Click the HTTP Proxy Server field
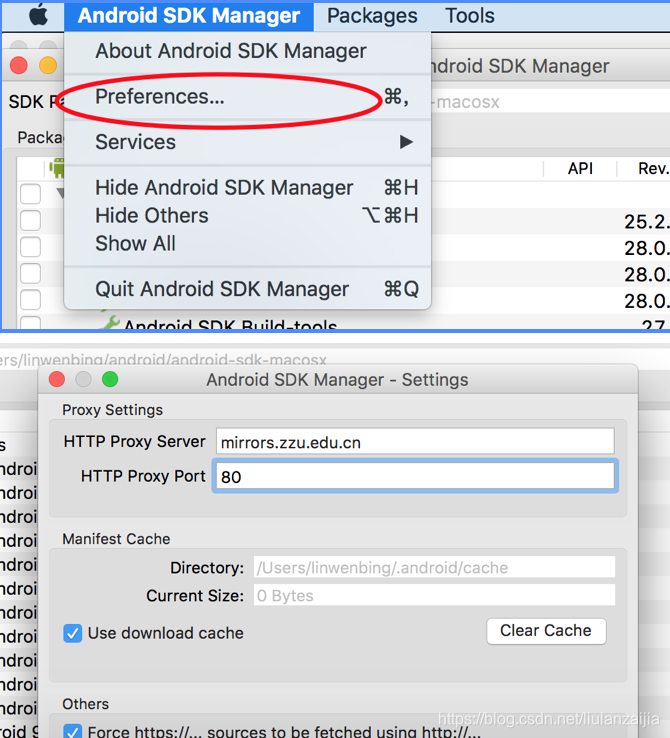The height and width of the screenshot is (738, 670). coord(415,441)
